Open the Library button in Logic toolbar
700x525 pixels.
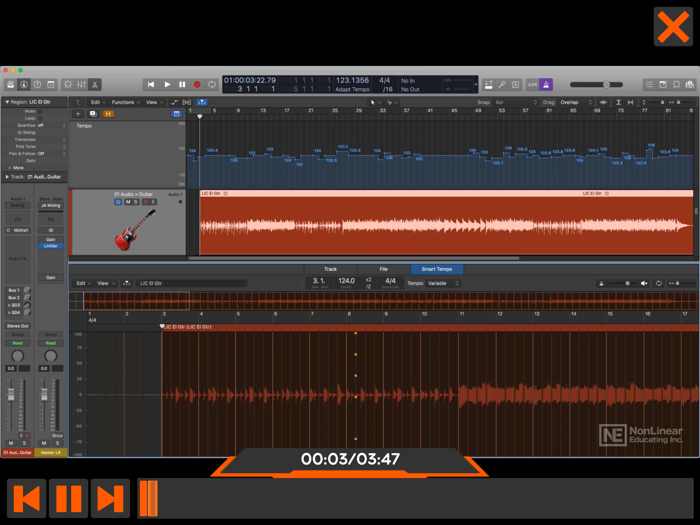(11, 84)
